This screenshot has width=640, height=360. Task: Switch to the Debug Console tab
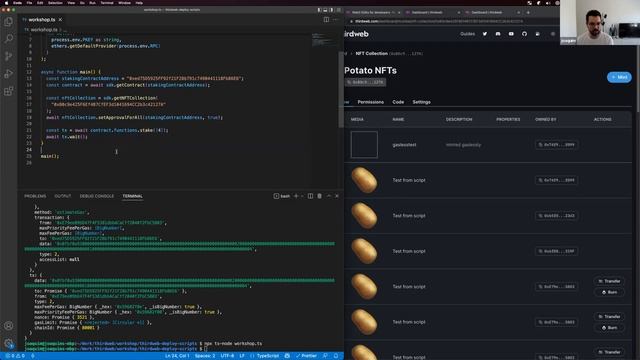click(x=97, y=196)
